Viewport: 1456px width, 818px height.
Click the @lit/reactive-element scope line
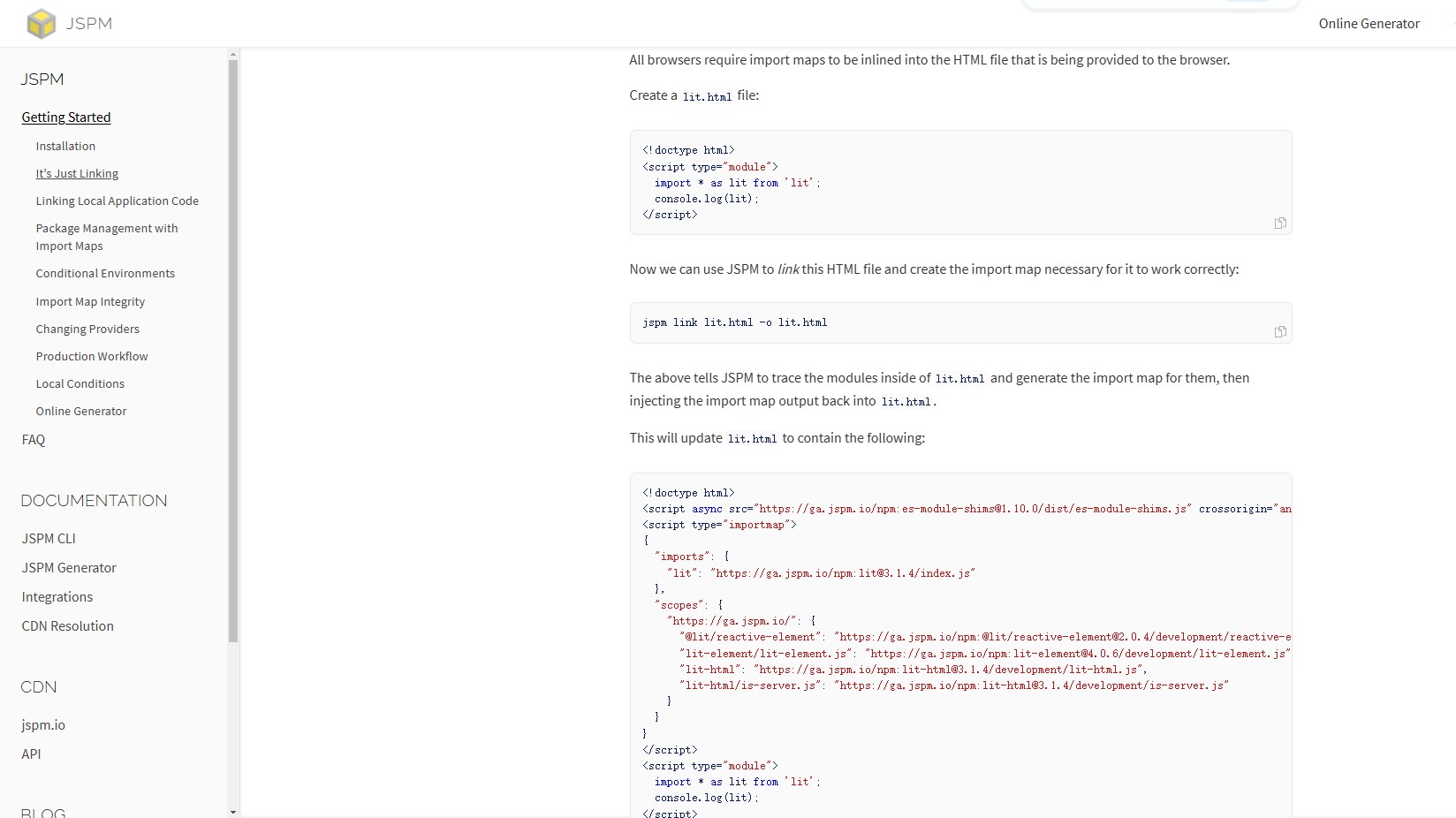[985, 637]
